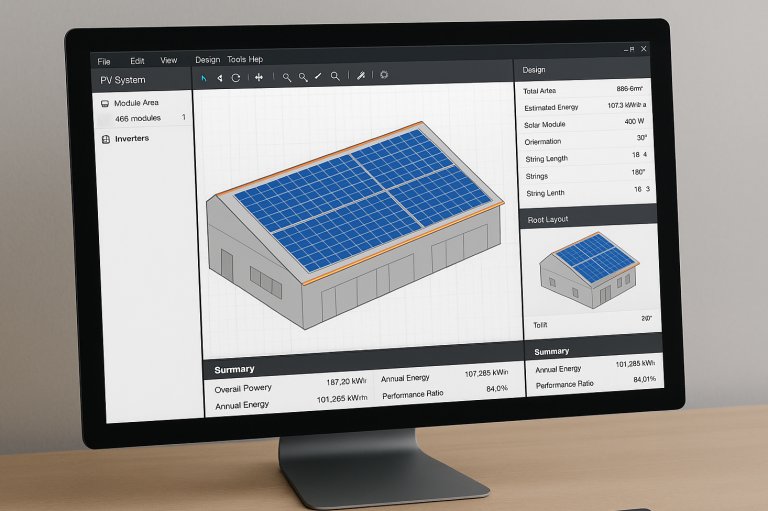Select the pan move tool
This screenshot has width=768, height=511.
[x=259, y=77]
